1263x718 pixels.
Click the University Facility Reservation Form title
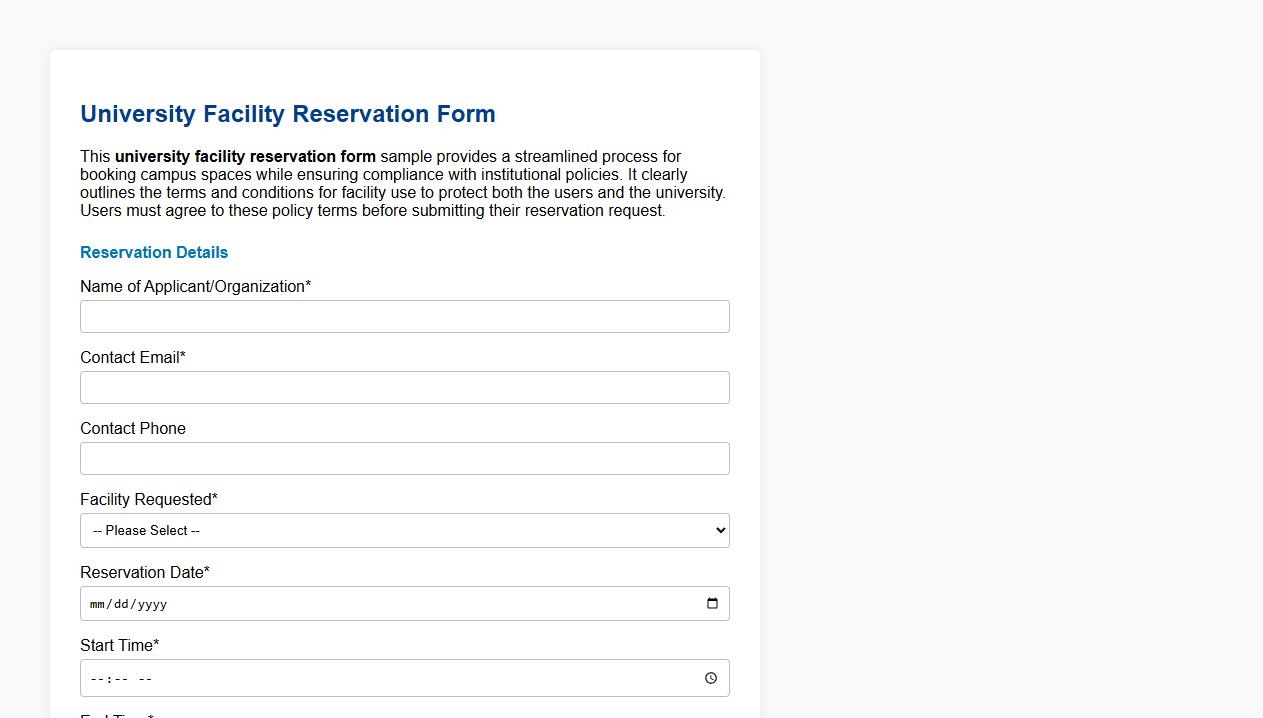tap(288, 114)
